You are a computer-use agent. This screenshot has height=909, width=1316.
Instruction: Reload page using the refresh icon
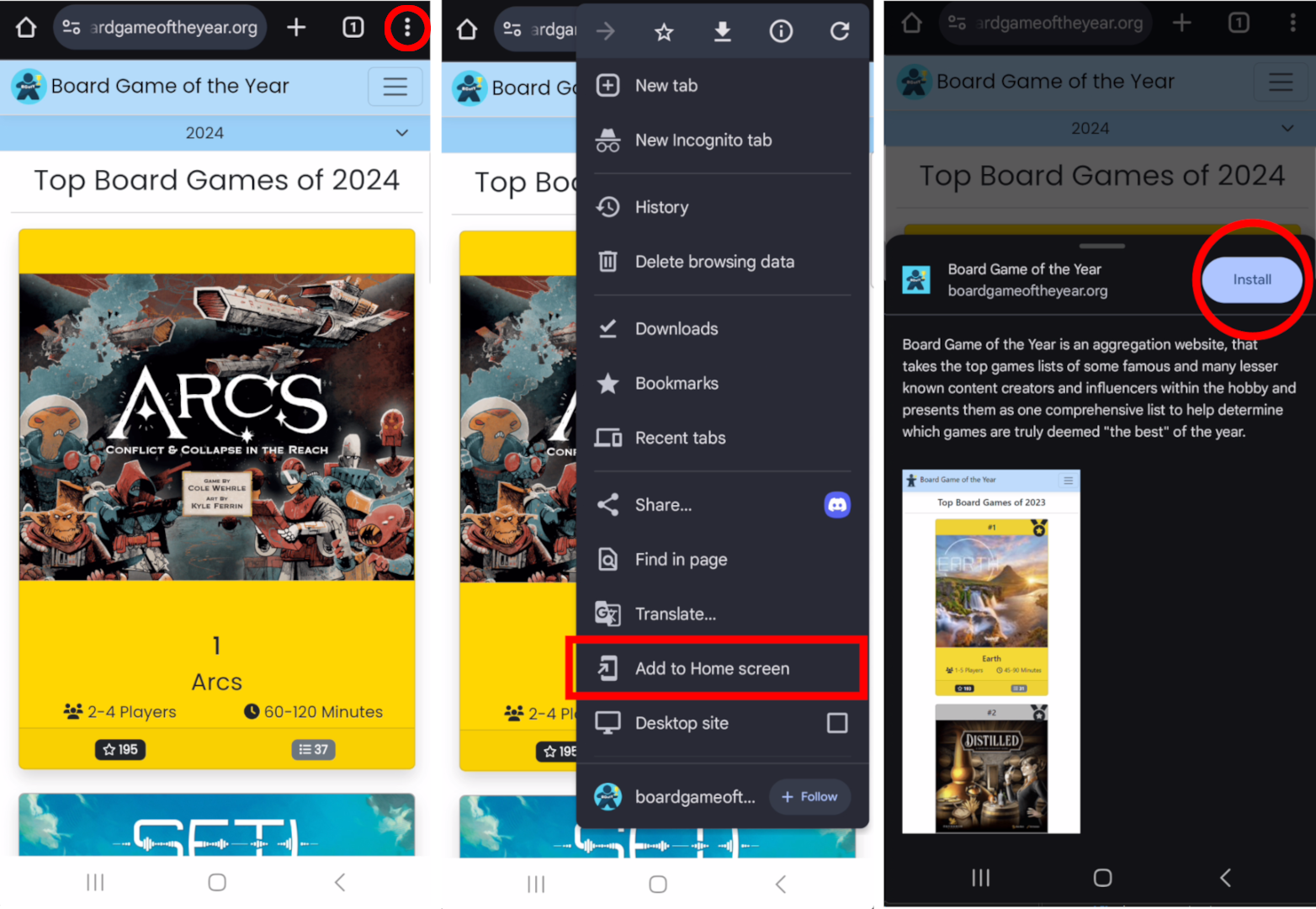pyautogui.click(x=839, y=32)
